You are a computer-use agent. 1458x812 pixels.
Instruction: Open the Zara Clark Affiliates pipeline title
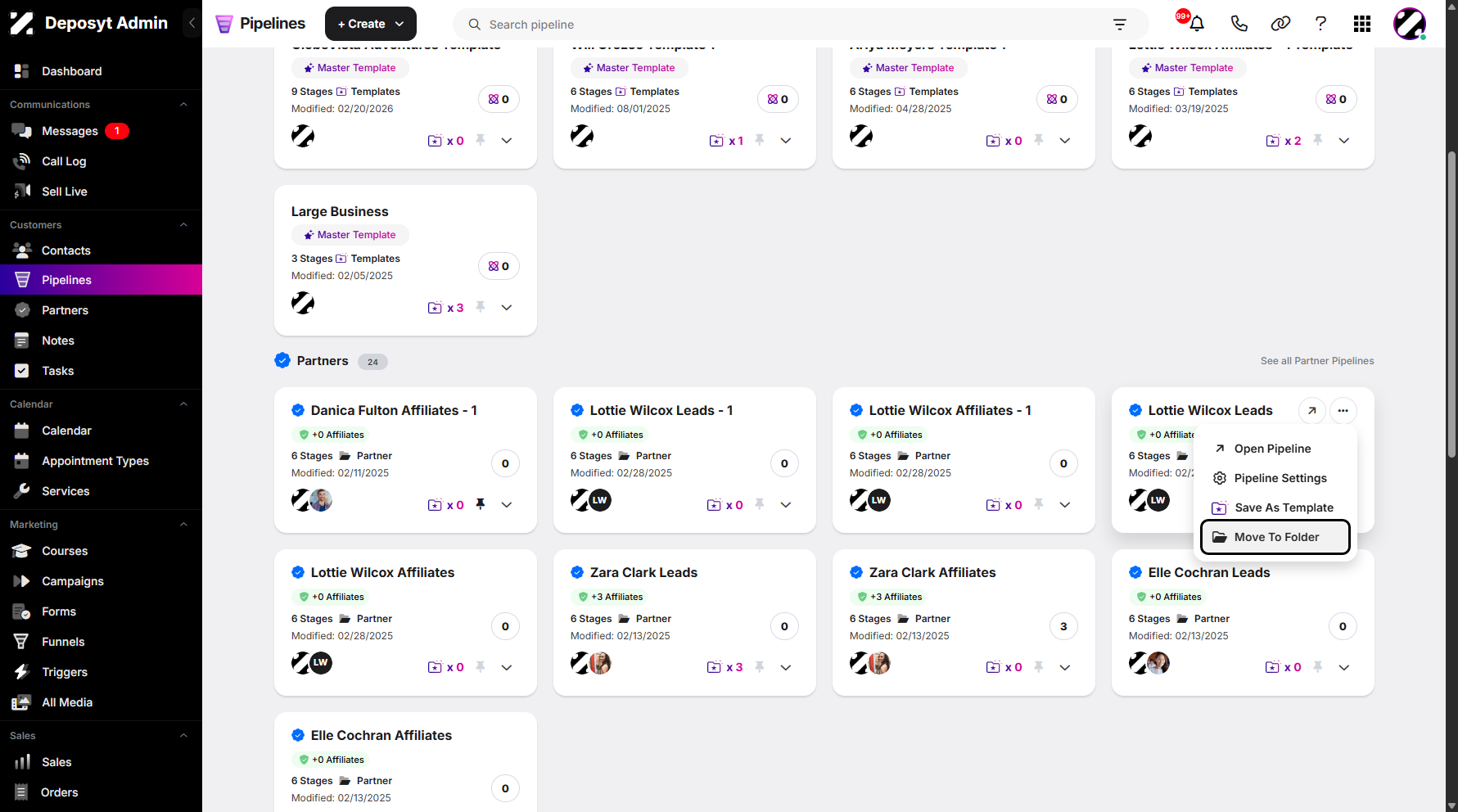click(932, 573)
